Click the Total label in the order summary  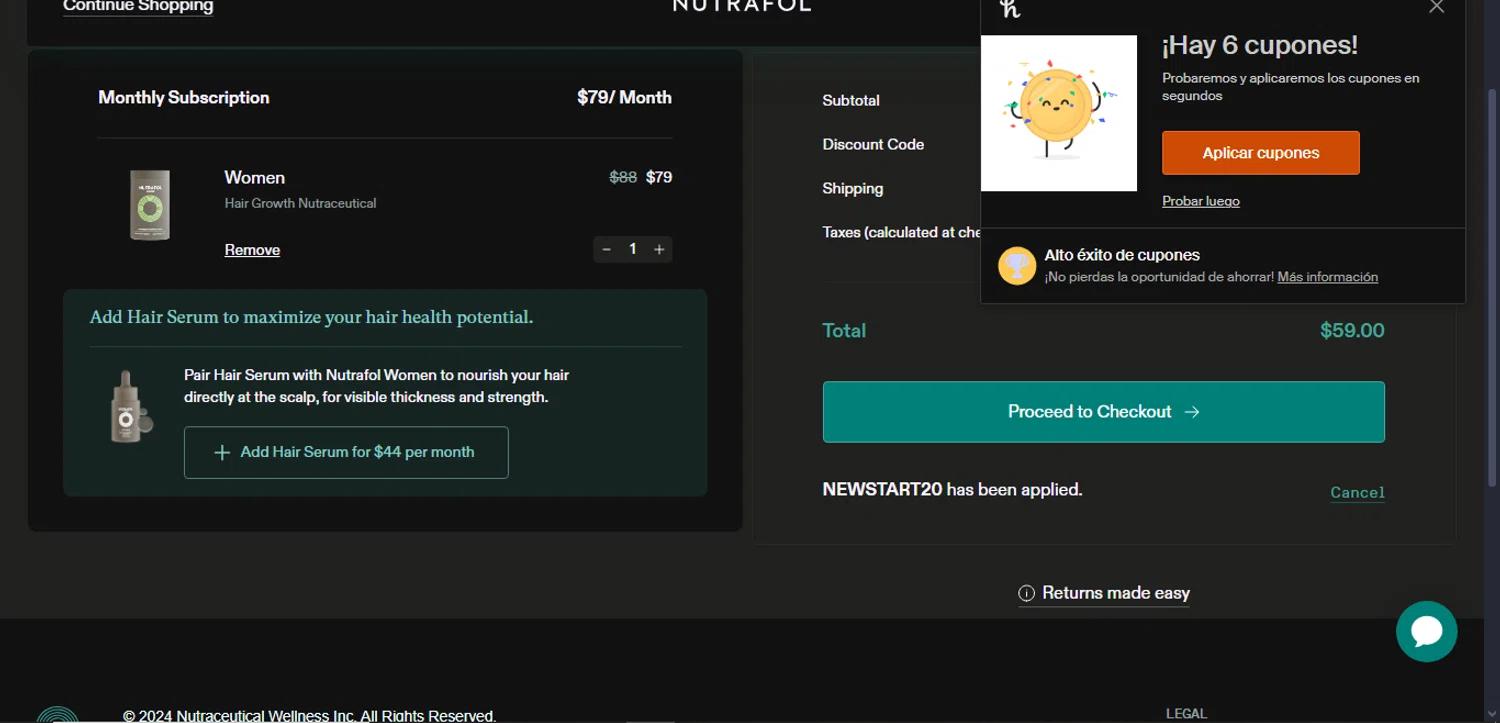(x=844, y=331)
